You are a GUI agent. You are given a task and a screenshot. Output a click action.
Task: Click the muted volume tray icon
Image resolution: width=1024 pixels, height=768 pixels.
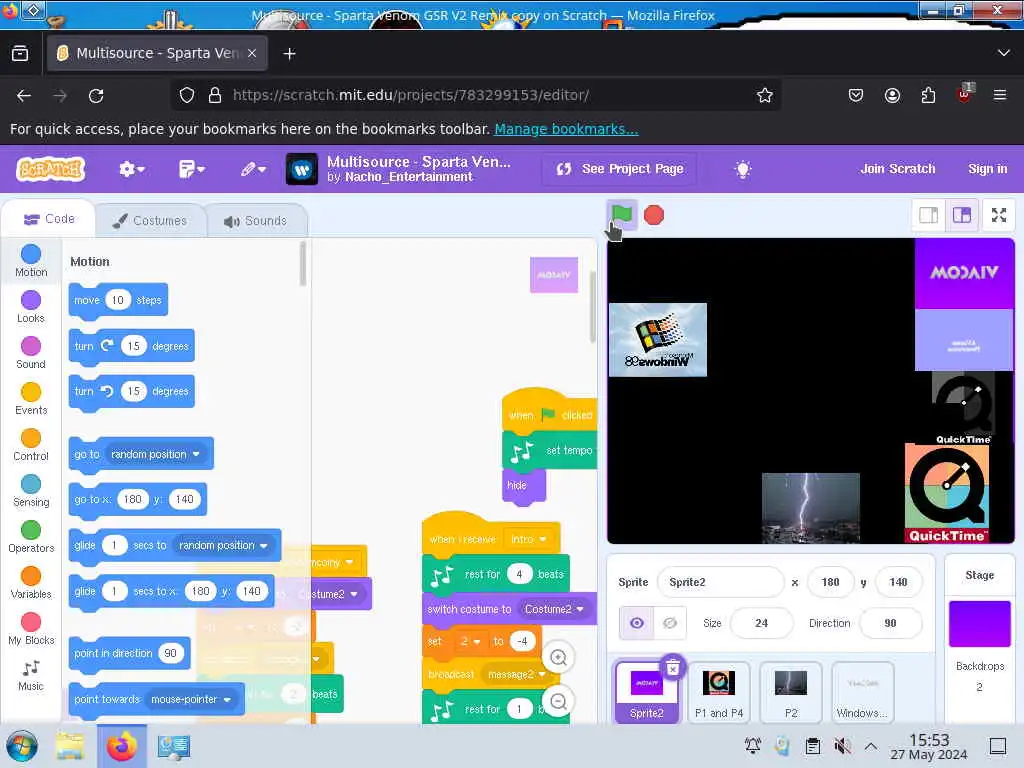pos(843,746)
